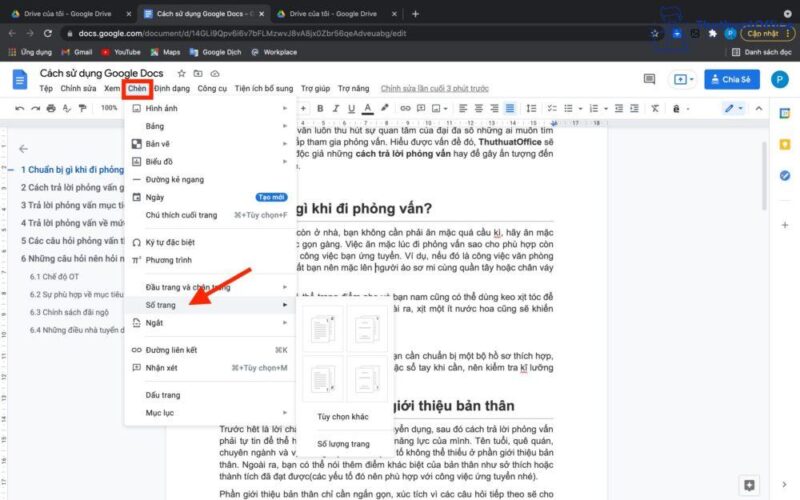Viewport: 800px width, 500px height.
Task: Open the Công cụ menu
Action: tap(212, 88)
